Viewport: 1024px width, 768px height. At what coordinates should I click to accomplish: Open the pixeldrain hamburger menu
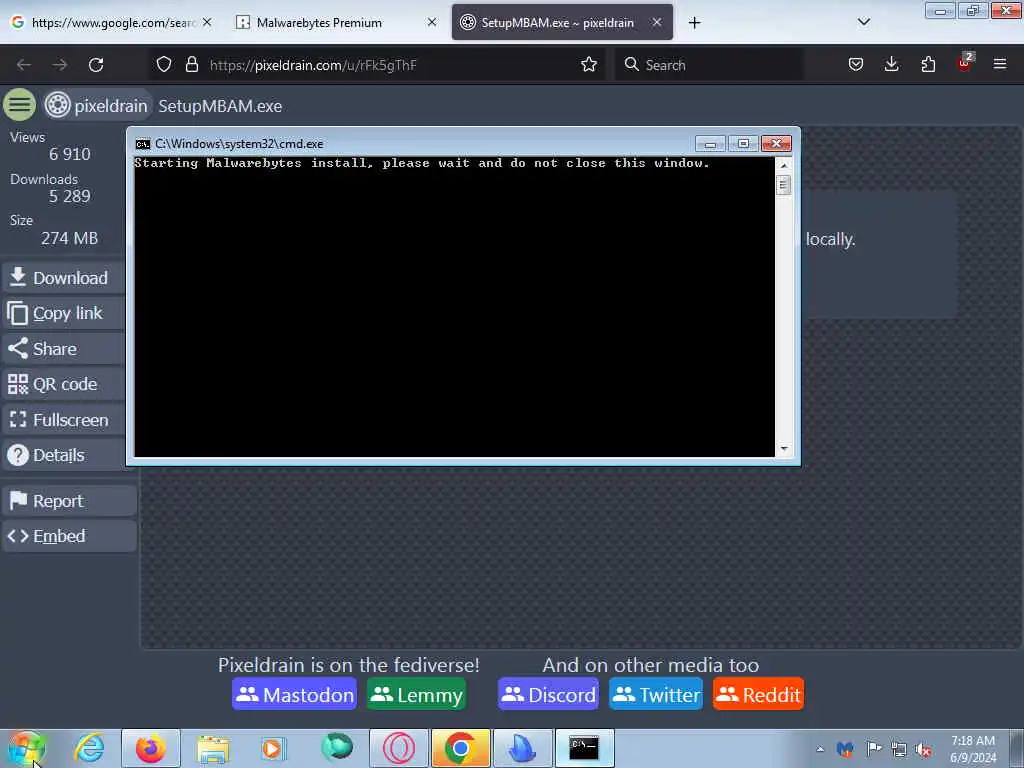click(20, 105)
